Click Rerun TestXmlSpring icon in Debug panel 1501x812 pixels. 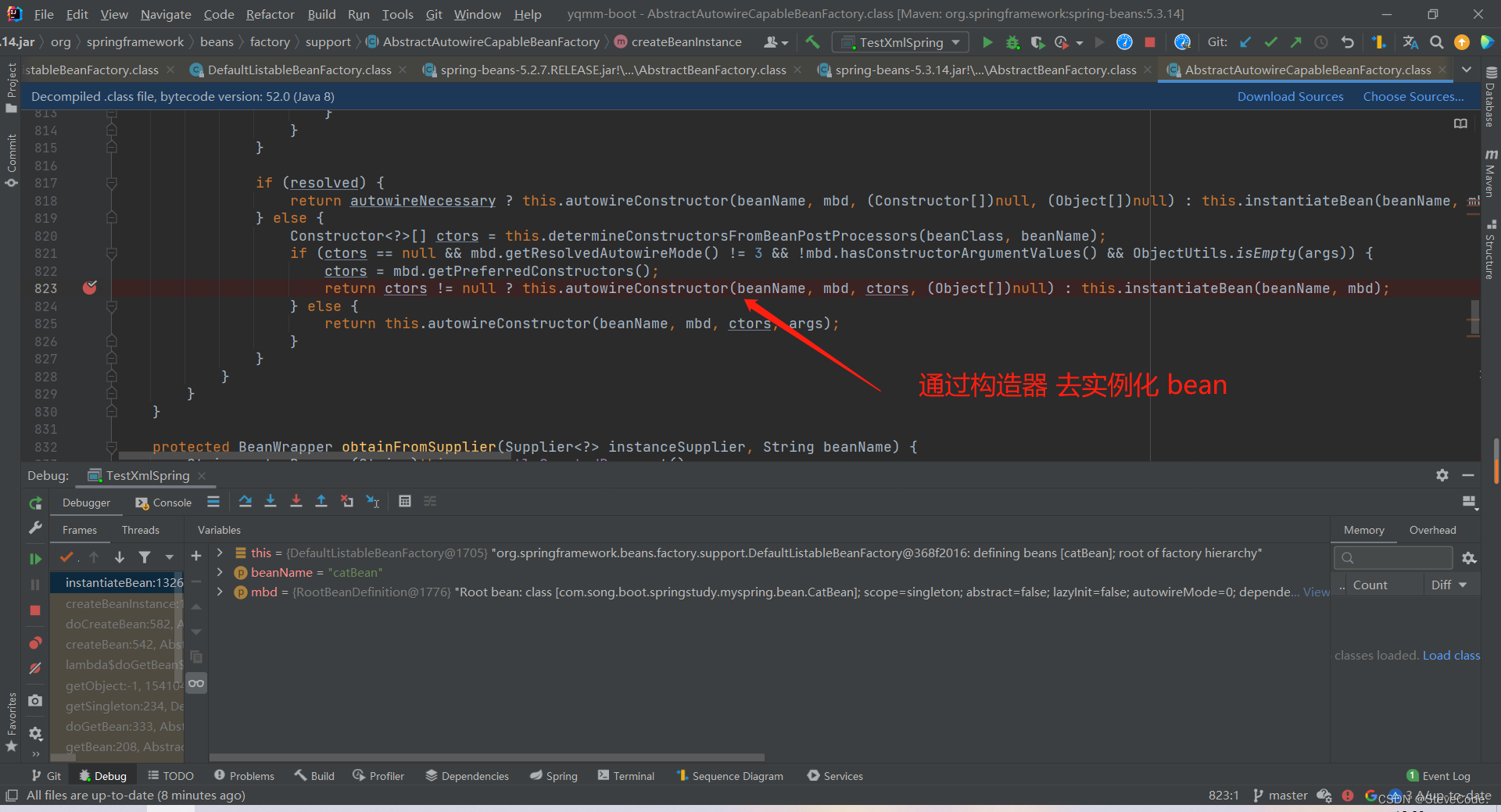[x=35, y=503]
